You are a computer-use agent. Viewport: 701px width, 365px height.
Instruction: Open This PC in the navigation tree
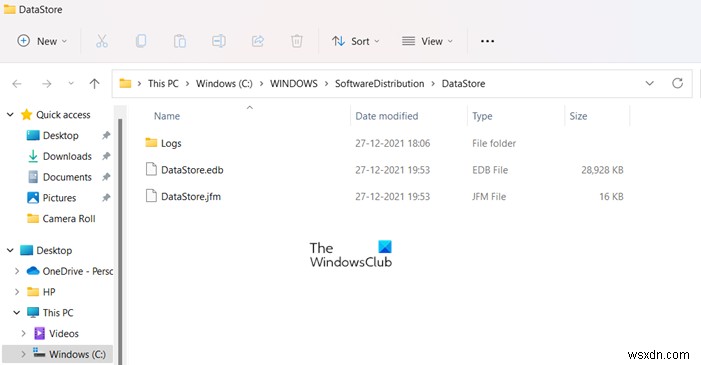(58, 313)
